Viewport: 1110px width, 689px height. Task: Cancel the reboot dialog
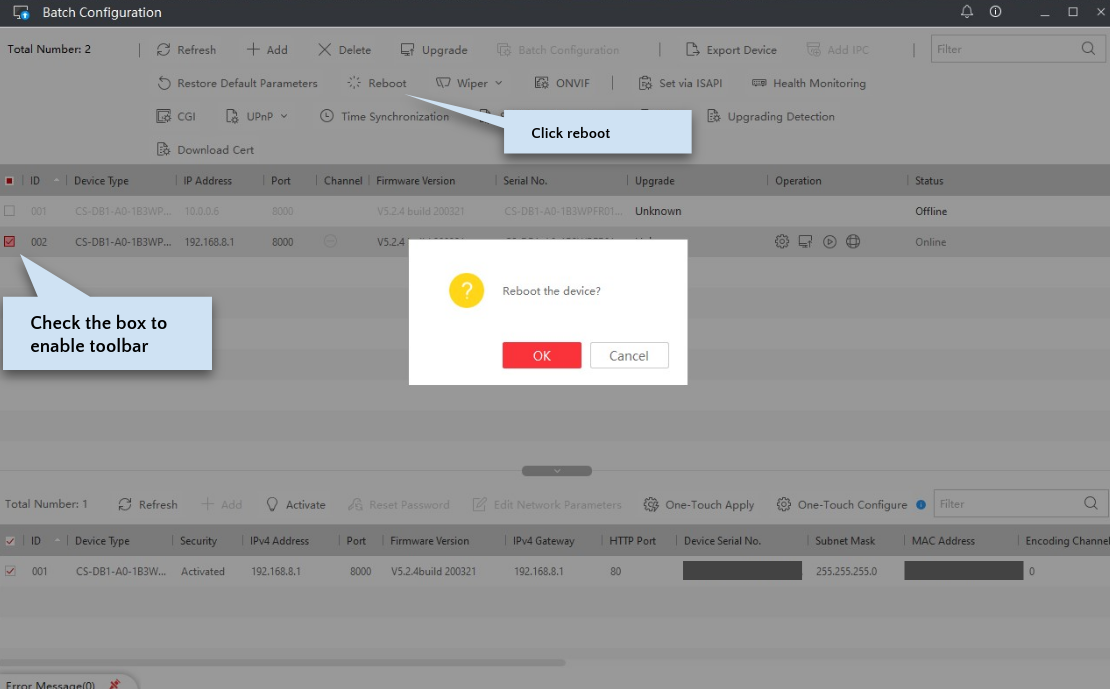click(x=629, y=356)
